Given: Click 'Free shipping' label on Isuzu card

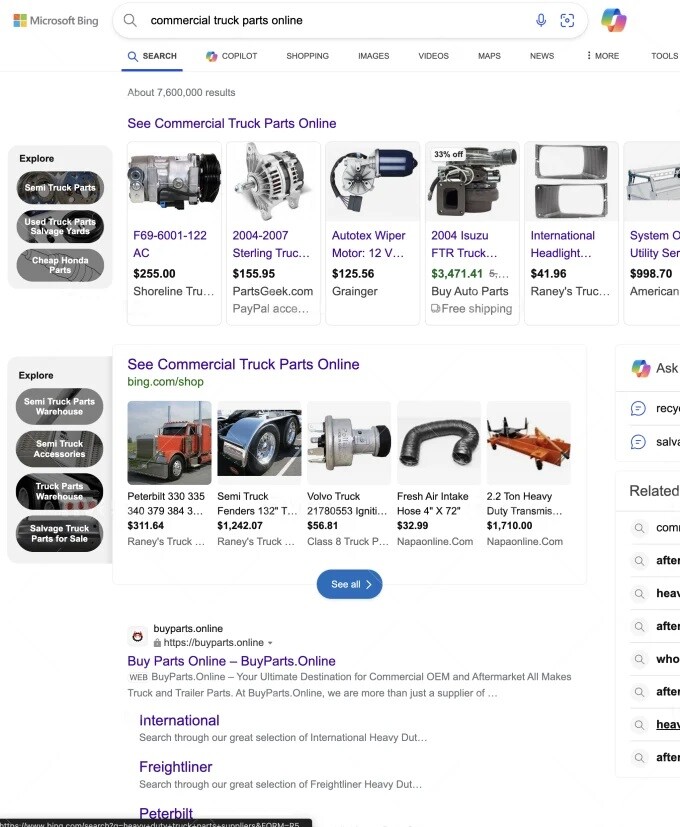Looking at the screenshot, I should [x=472, y=309].
